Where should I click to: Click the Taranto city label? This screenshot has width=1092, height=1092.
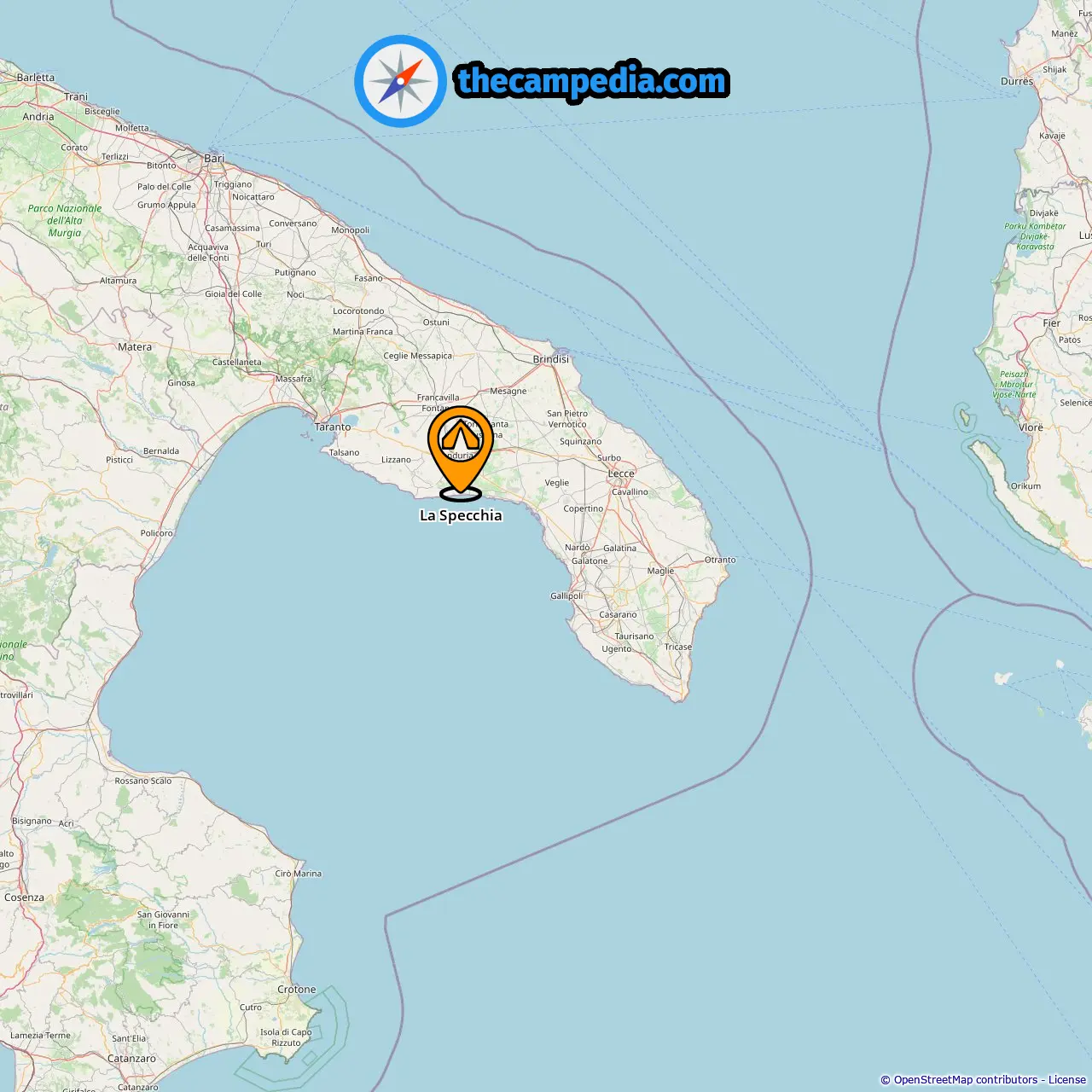coord(333,427)
